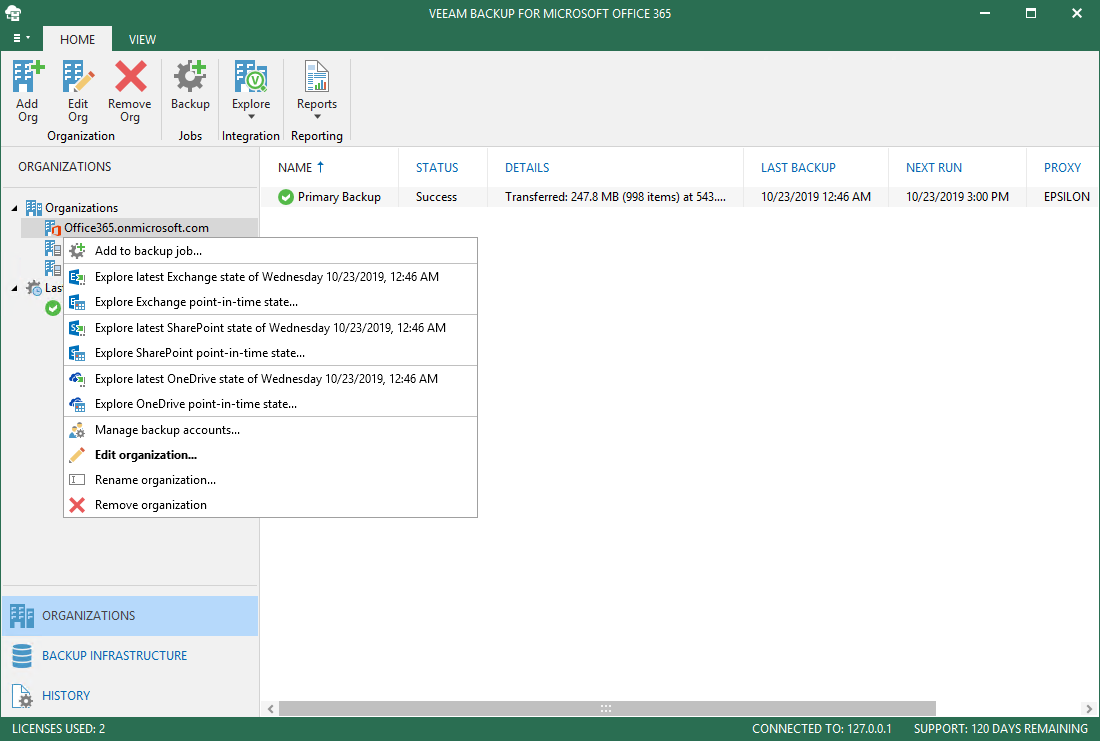Switch to the VIEW ribbon tab

[x=142, y=39]
